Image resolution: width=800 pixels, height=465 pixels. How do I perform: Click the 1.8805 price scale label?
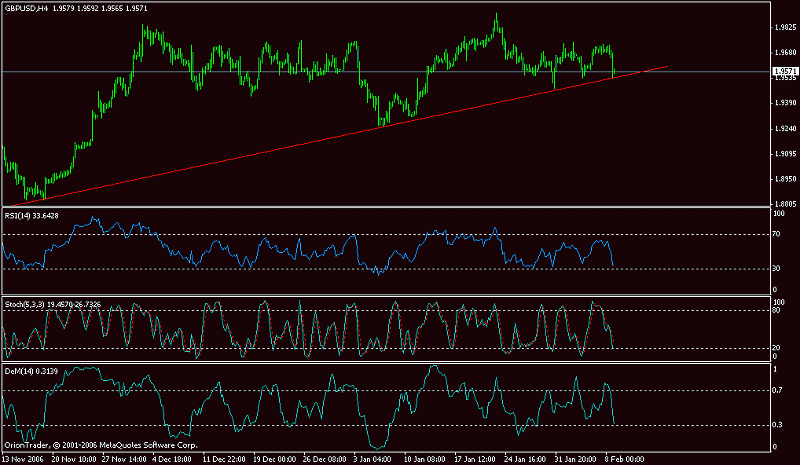tap(784, 205)
